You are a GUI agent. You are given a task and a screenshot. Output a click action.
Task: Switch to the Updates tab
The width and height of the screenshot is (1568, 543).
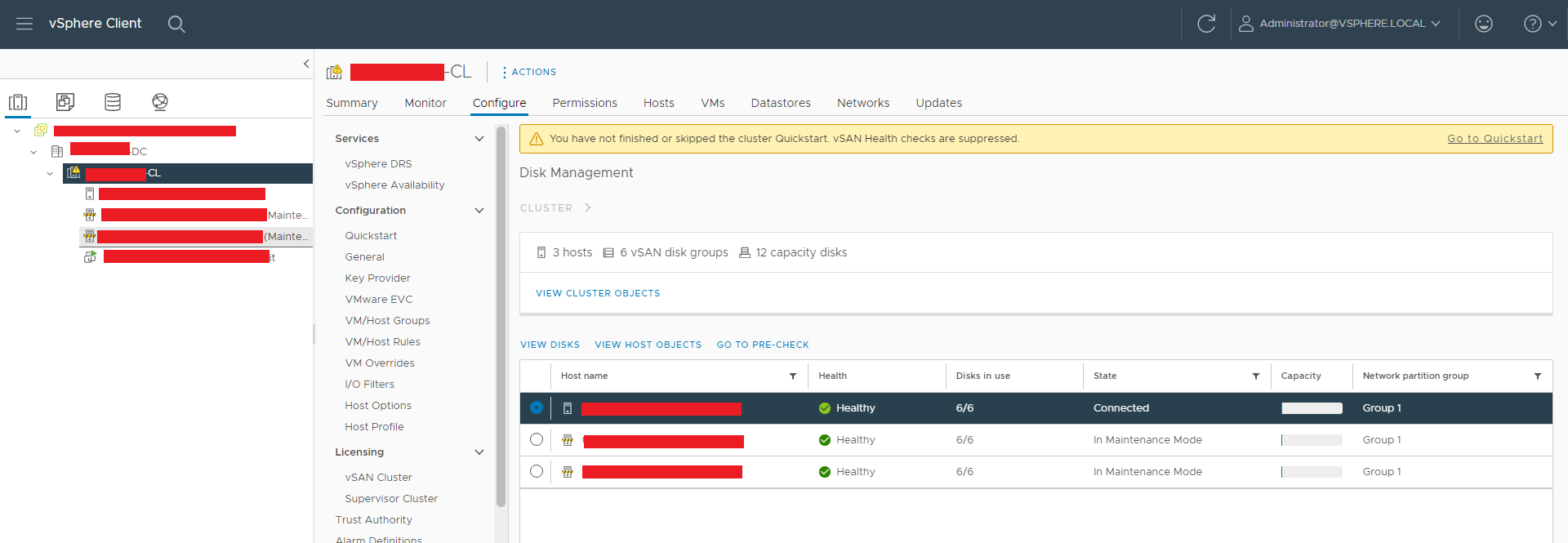point(939,103)
